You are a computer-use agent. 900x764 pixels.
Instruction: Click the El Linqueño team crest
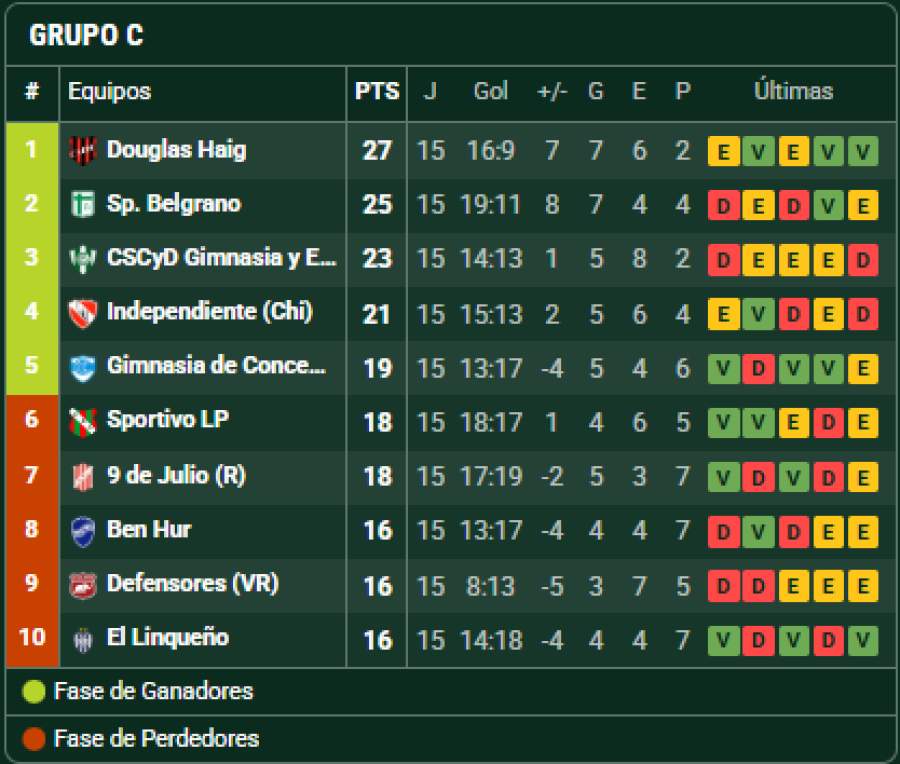82,638
